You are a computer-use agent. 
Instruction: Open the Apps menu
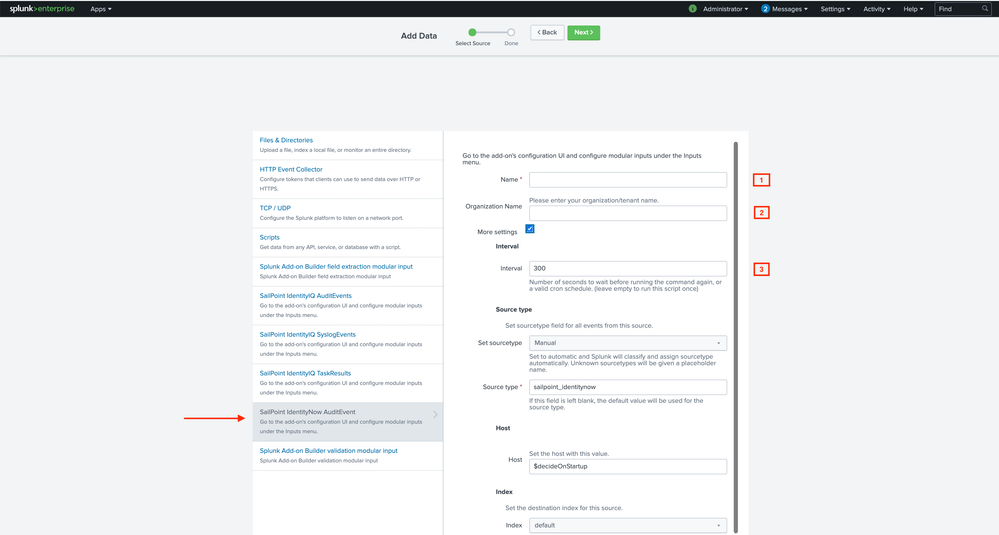click(x=101, y=9)
